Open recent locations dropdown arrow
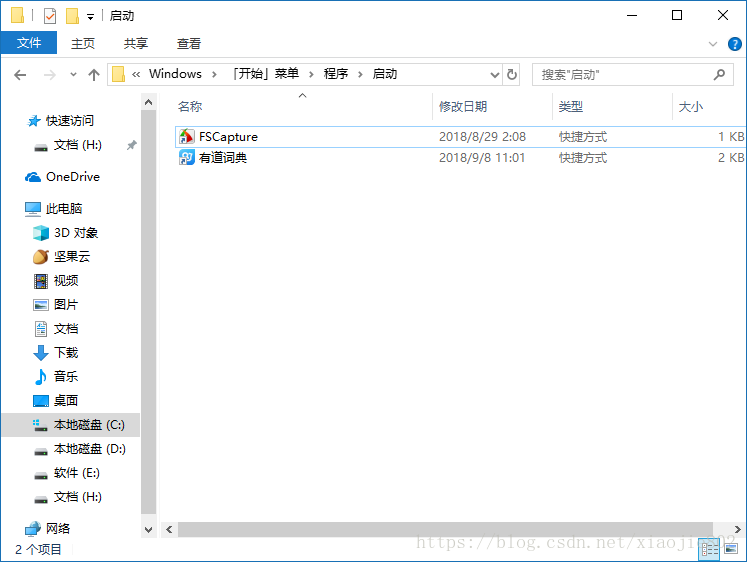The width and height of the screenshot is (747, 562). pyautogui.click(x=73, y=74)
